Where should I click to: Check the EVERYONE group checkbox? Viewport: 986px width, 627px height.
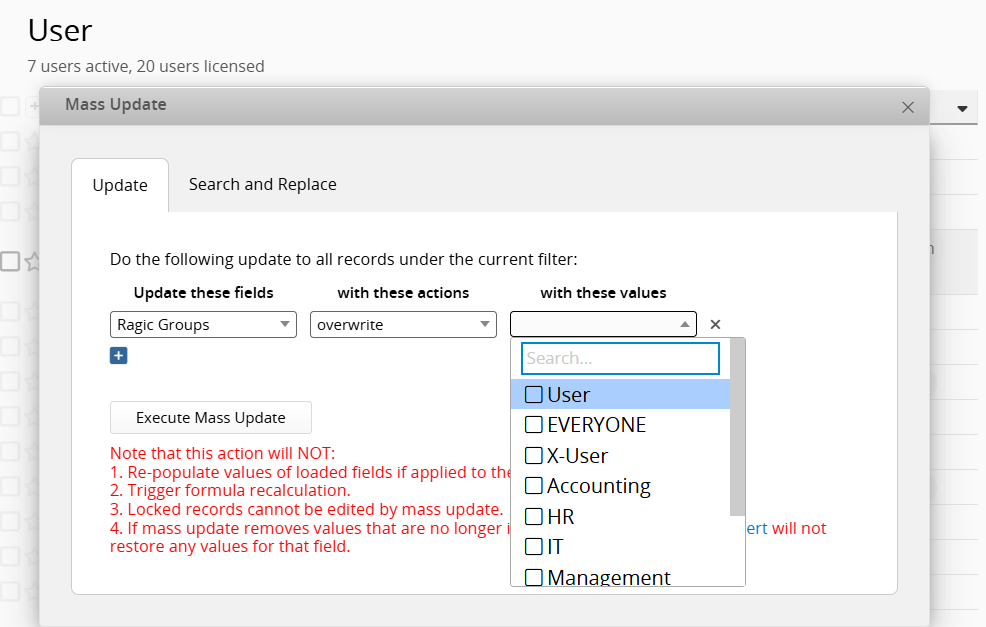coord(534,425)
